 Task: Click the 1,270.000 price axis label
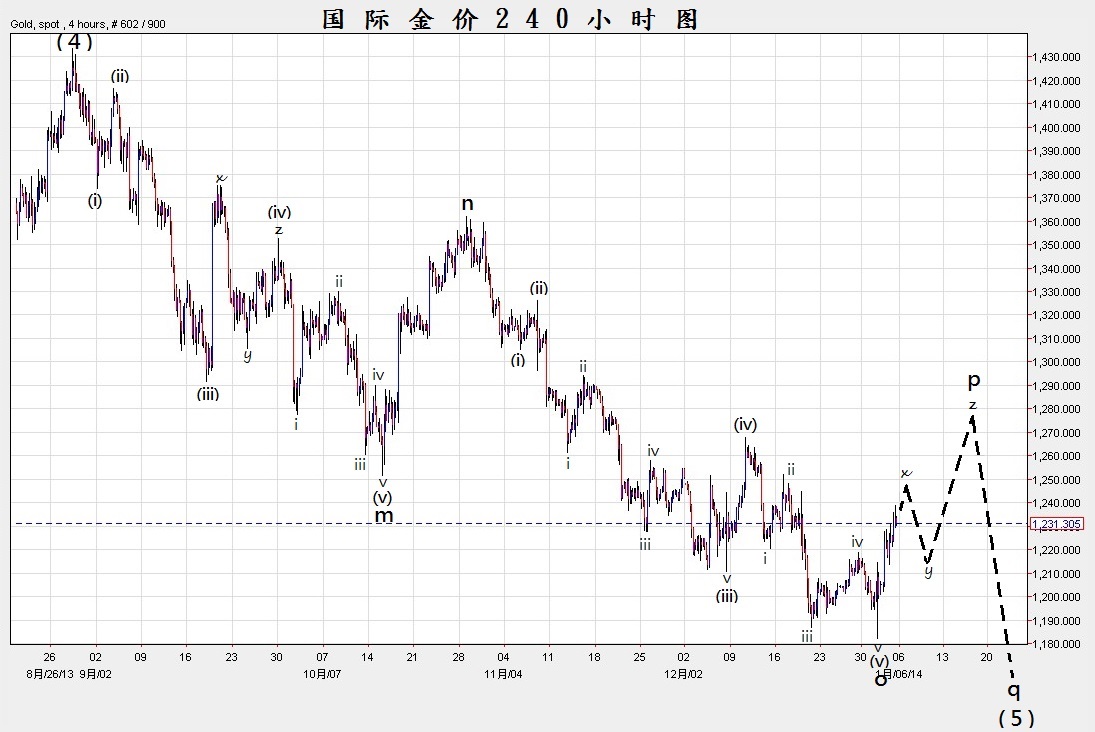click(x=1056, y=433)
